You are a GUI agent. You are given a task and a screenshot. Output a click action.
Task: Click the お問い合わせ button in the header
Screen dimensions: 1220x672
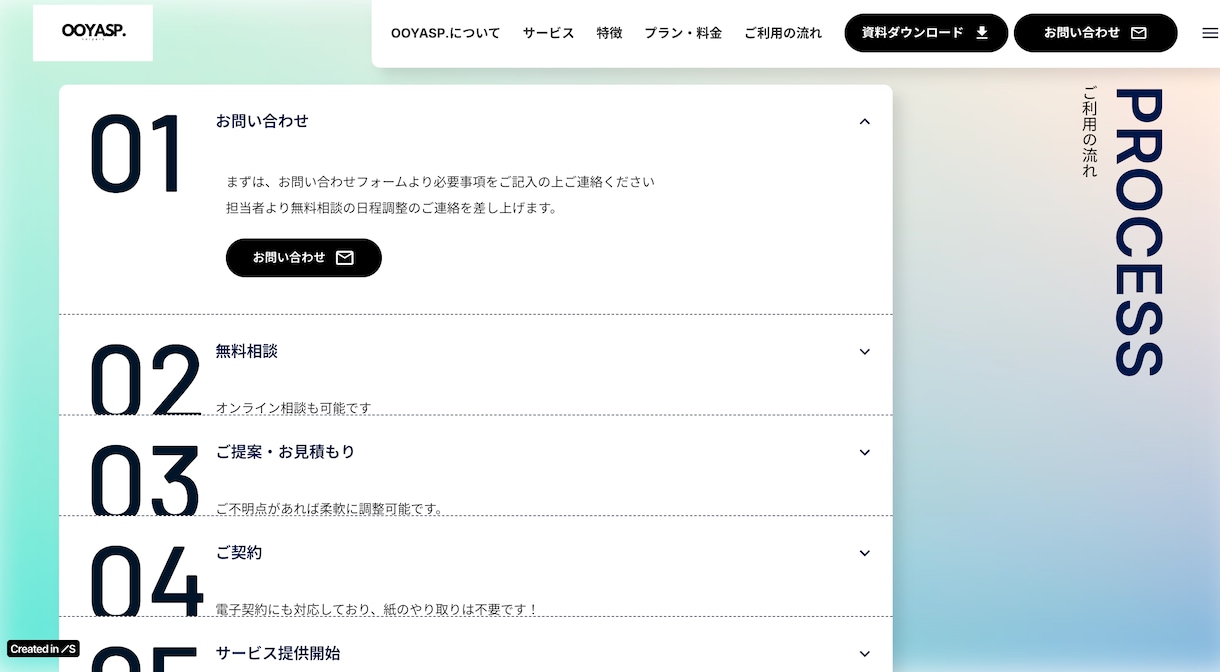(x=1096, y=33)
